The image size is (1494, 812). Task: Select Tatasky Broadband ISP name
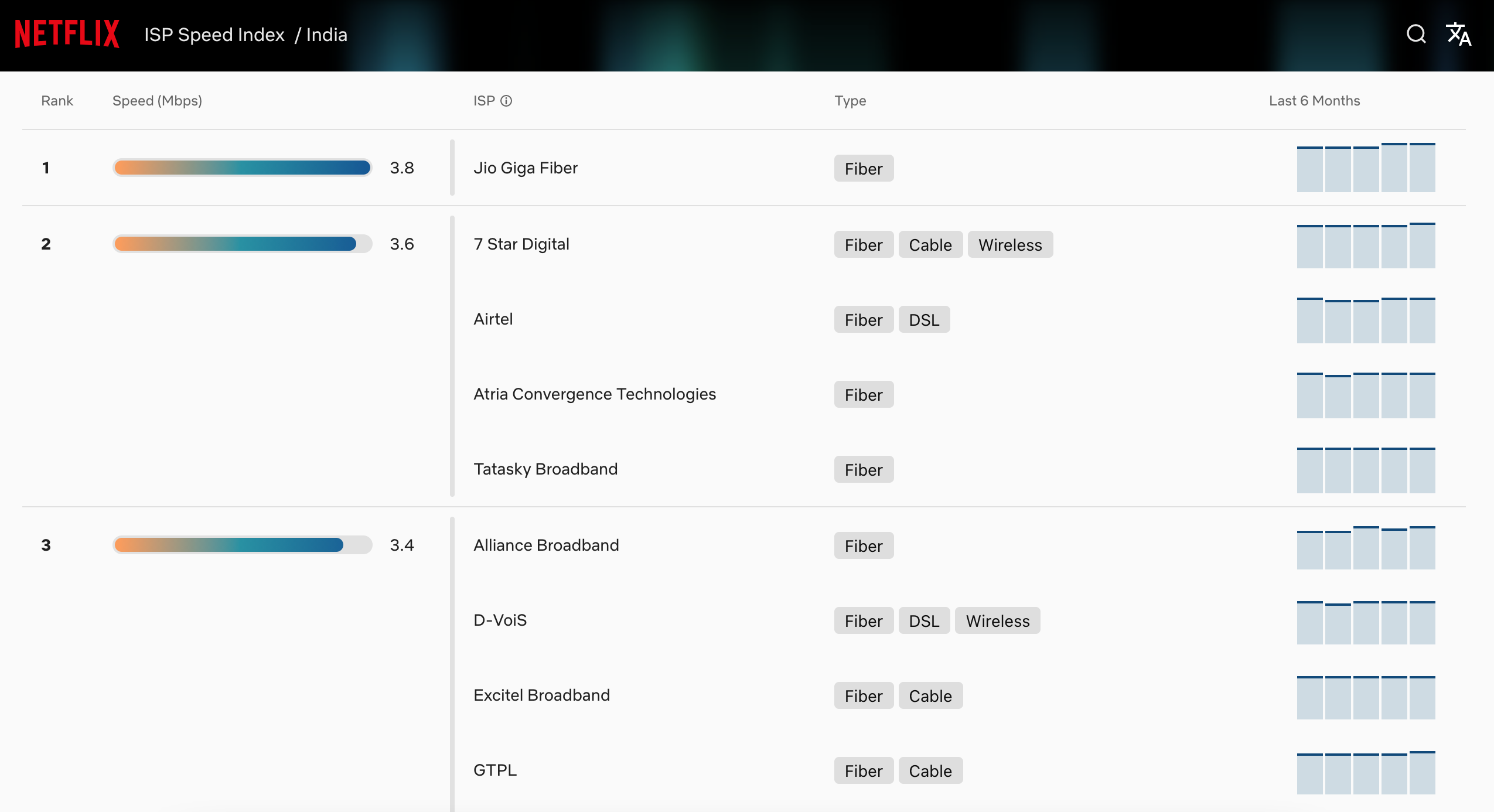[545, 469]
